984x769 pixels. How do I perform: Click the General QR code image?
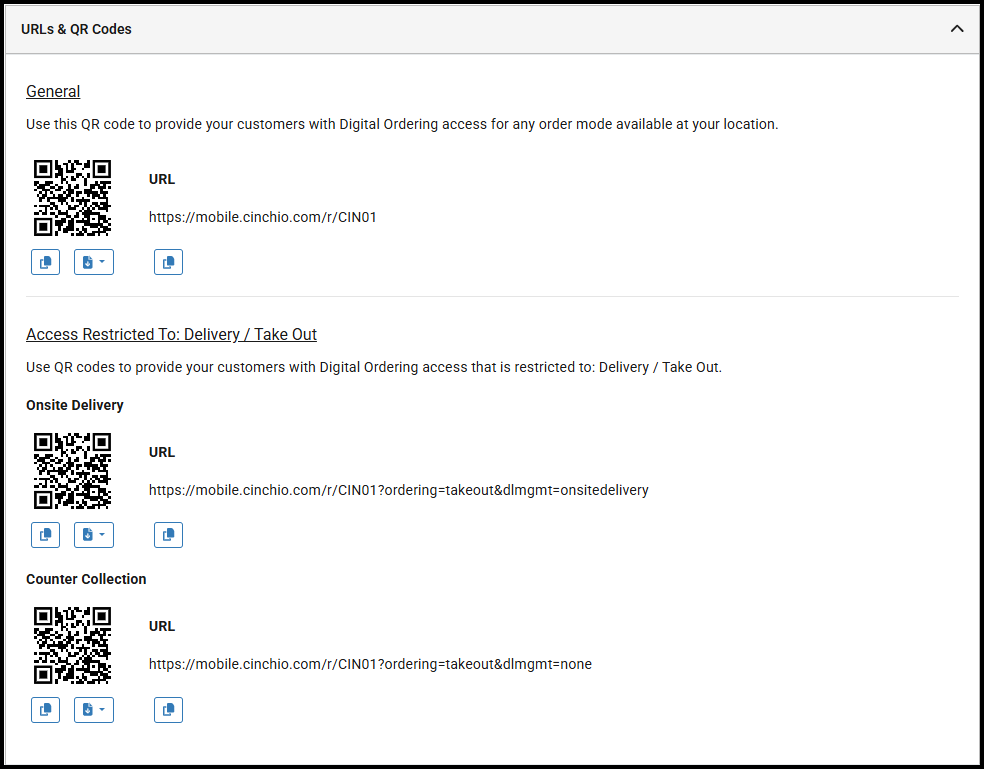click(72, 198)
